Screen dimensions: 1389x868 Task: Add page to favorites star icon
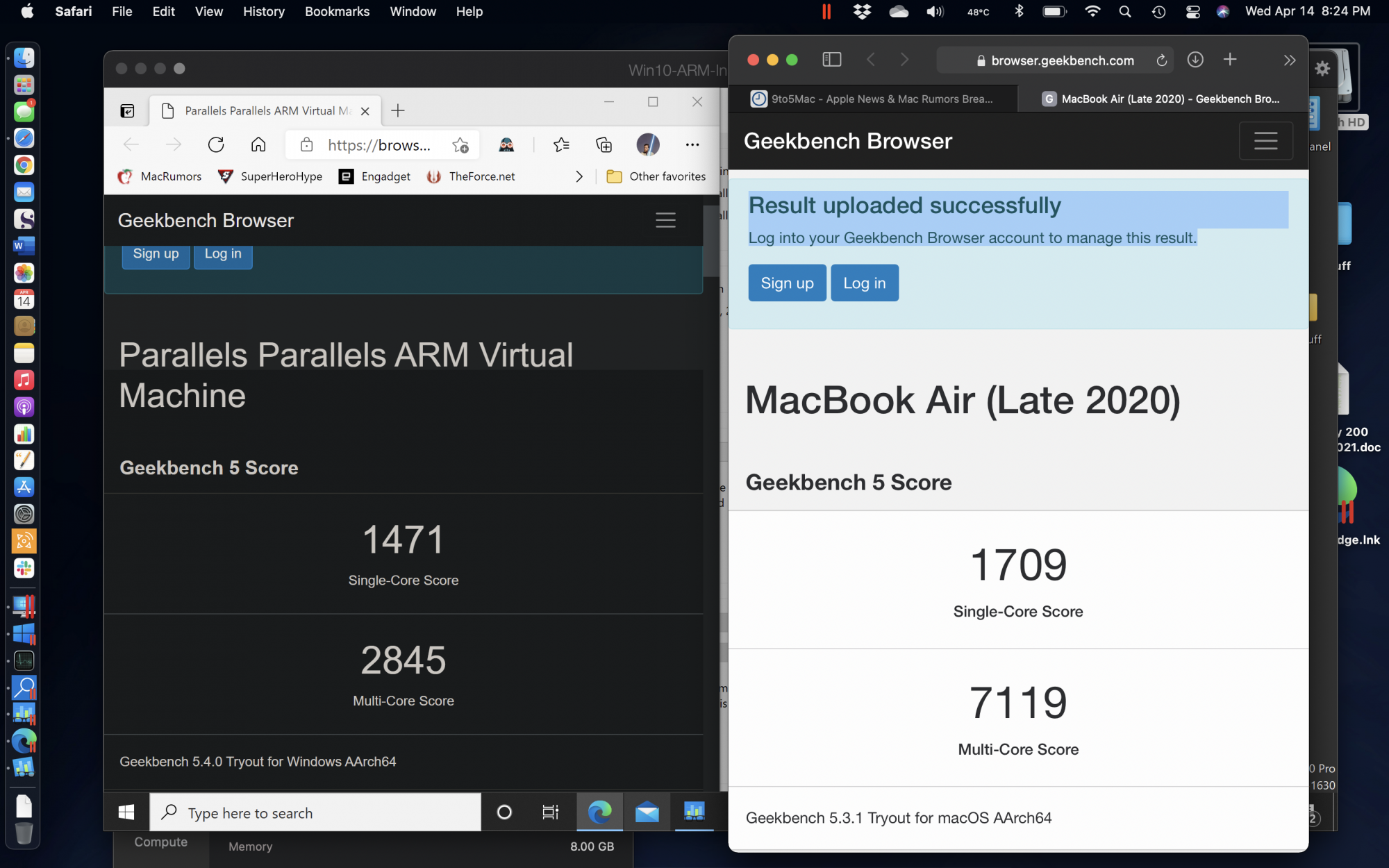(460, 144)
